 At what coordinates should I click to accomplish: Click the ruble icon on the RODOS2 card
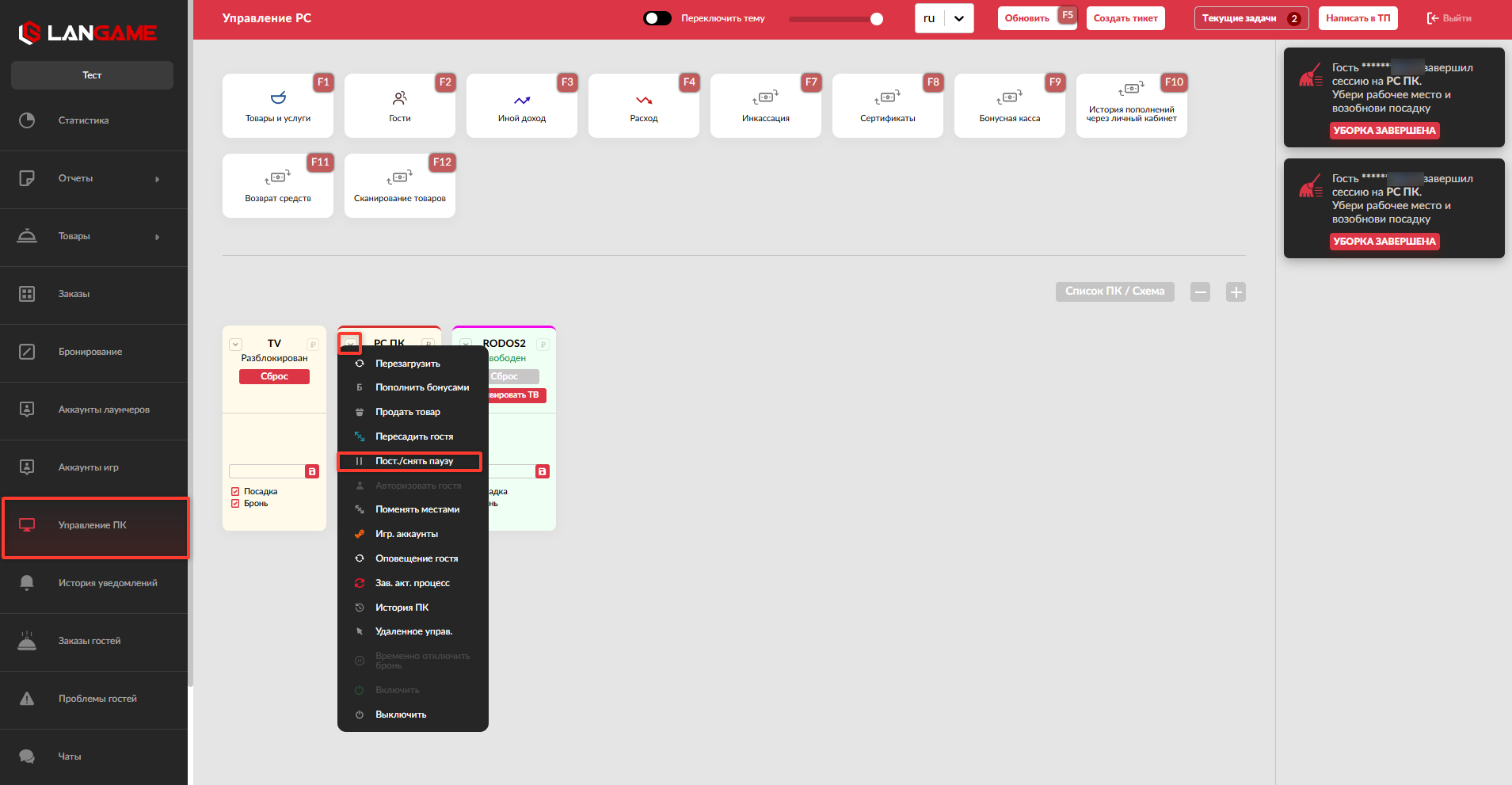pos(543,345)
